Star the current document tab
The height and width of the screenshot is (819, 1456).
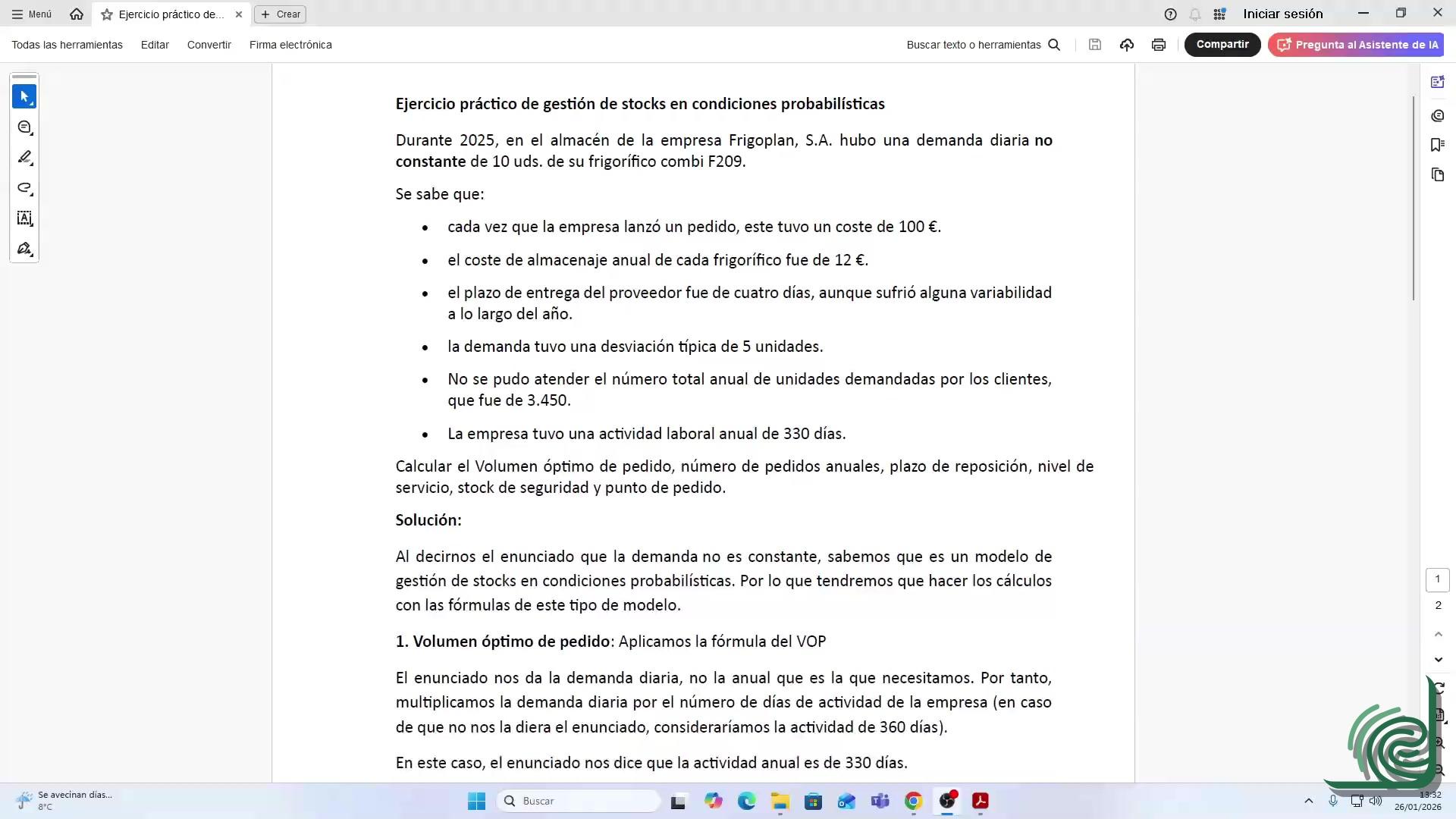click(x=107, y=14)
